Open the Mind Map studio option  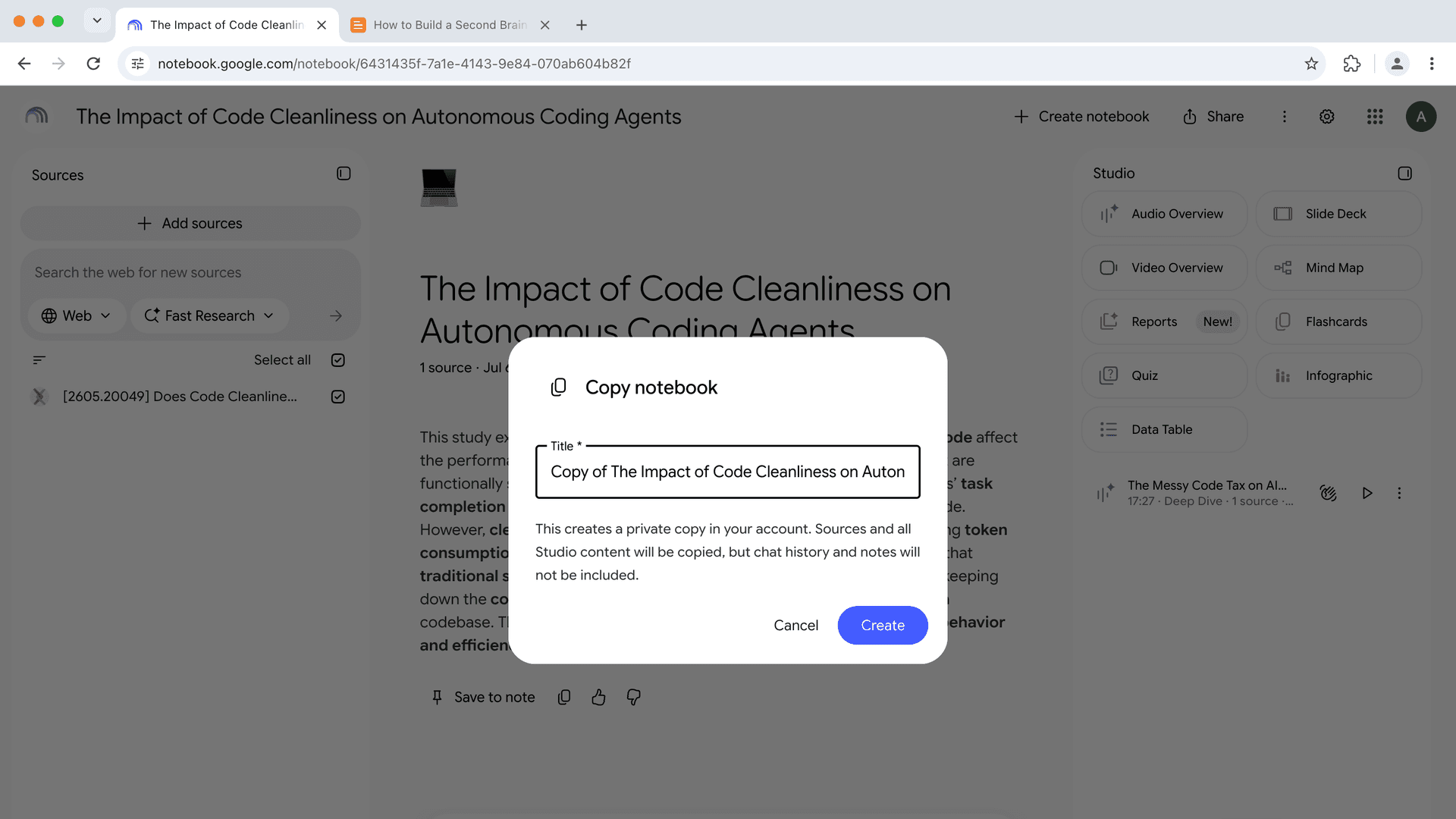point(1338,268)
